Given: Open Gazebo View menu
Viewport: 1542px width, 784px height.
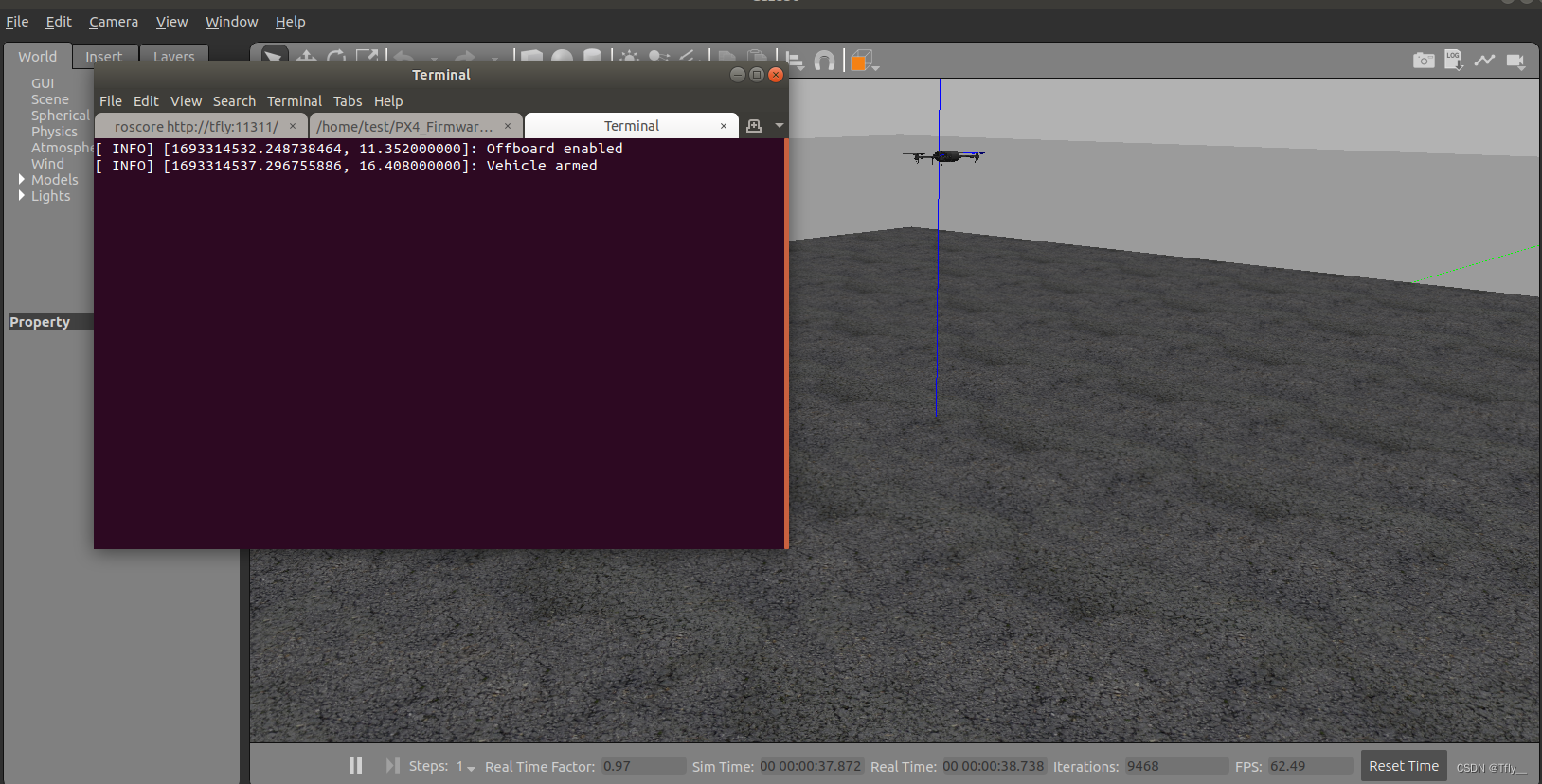Looking at the screenshot, I should pos(171,22).
